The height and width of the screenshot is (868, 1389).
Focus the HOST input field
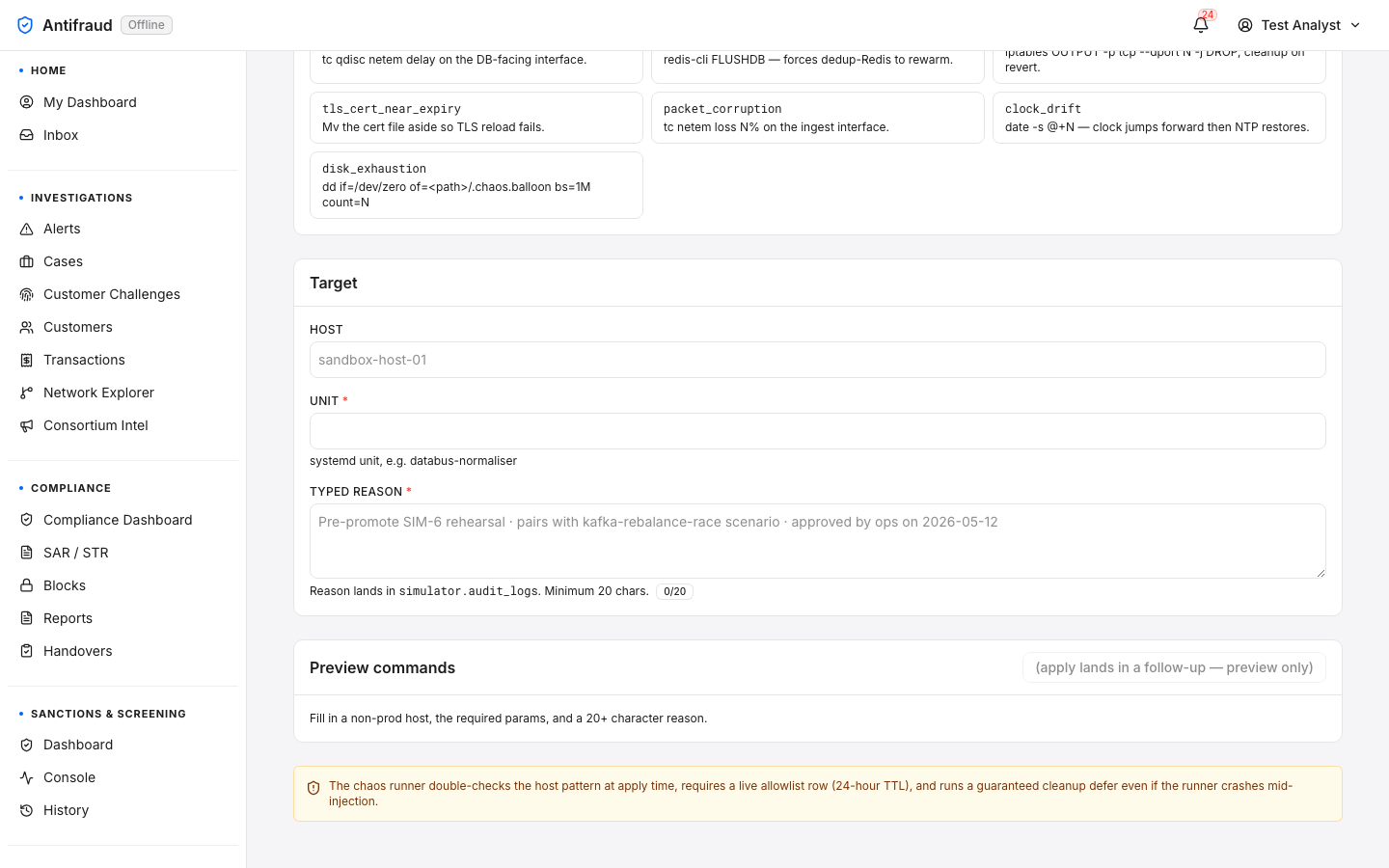[817, 360]
